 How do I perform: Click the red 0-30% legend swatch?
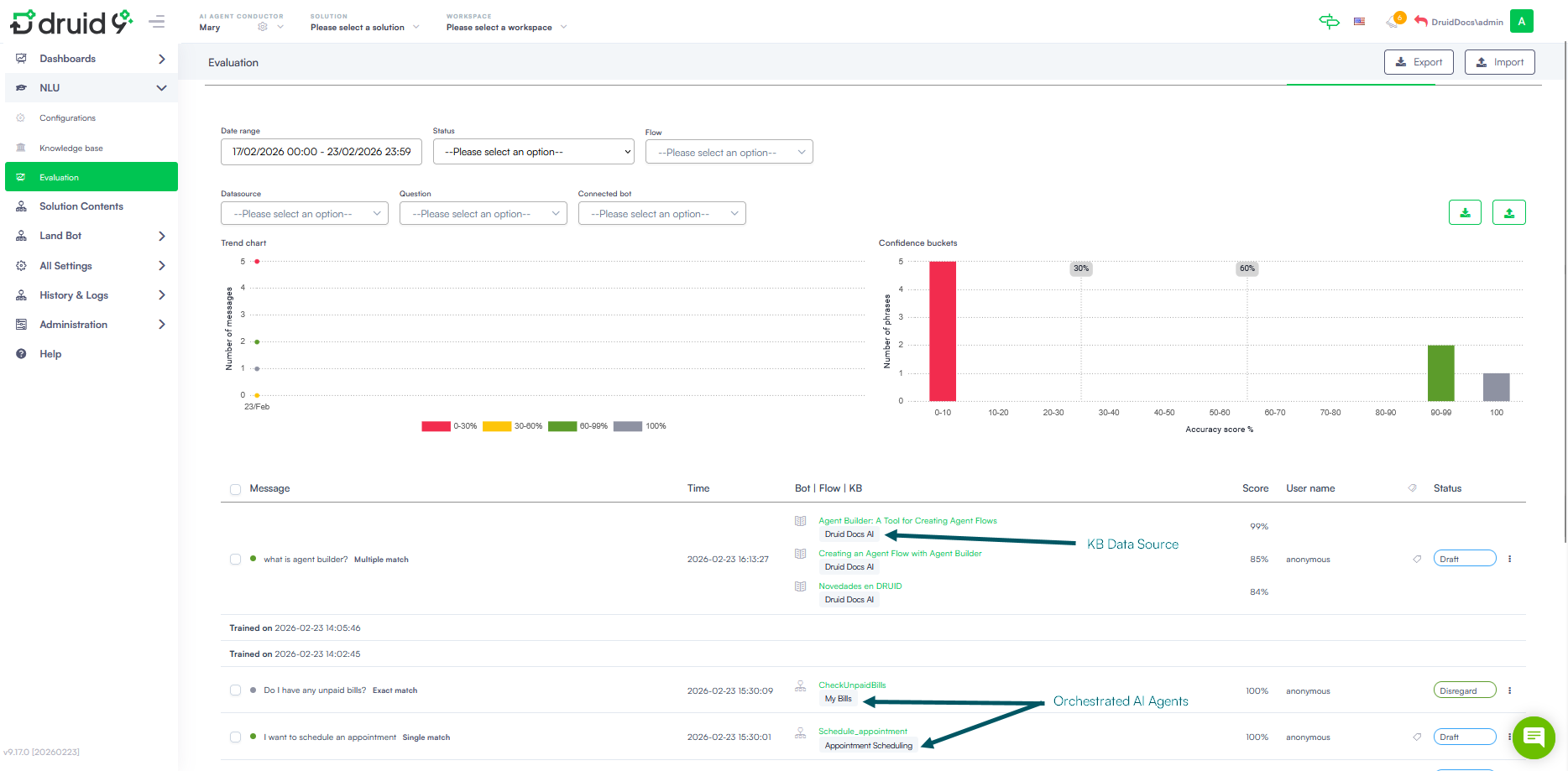click(x=436, y=426)
